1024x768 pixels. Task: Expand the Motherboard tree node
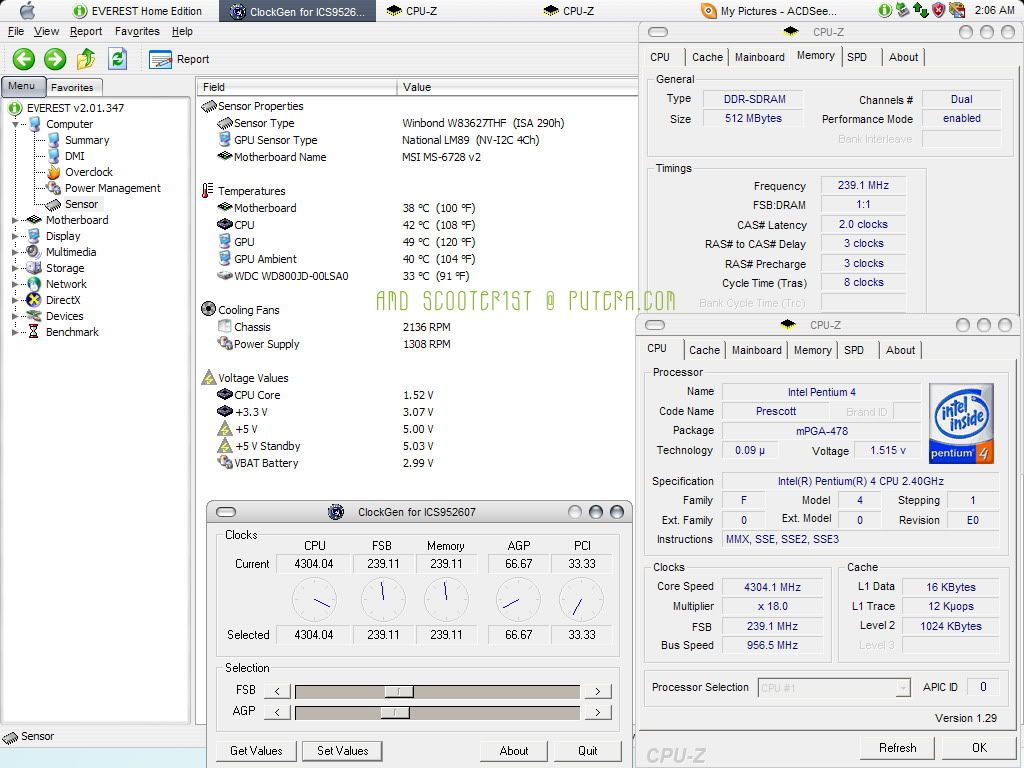[x=15, y=220]
